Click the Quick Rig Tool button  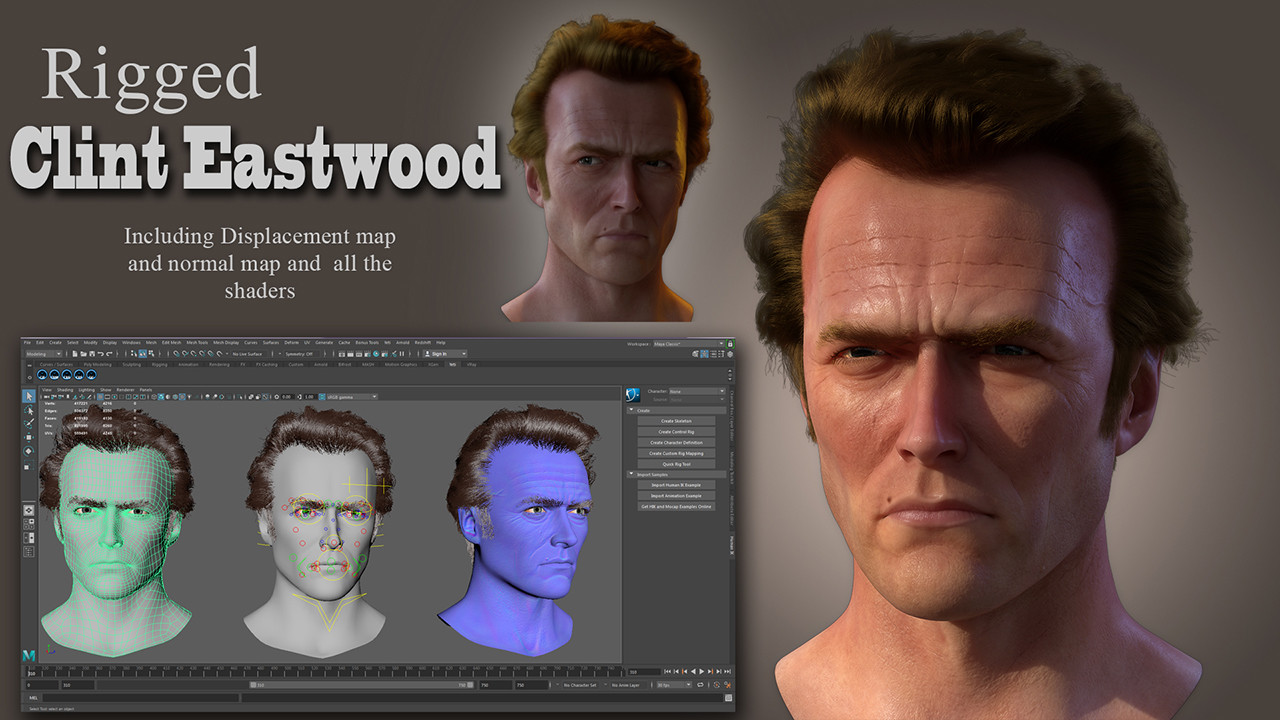[677, 464]
